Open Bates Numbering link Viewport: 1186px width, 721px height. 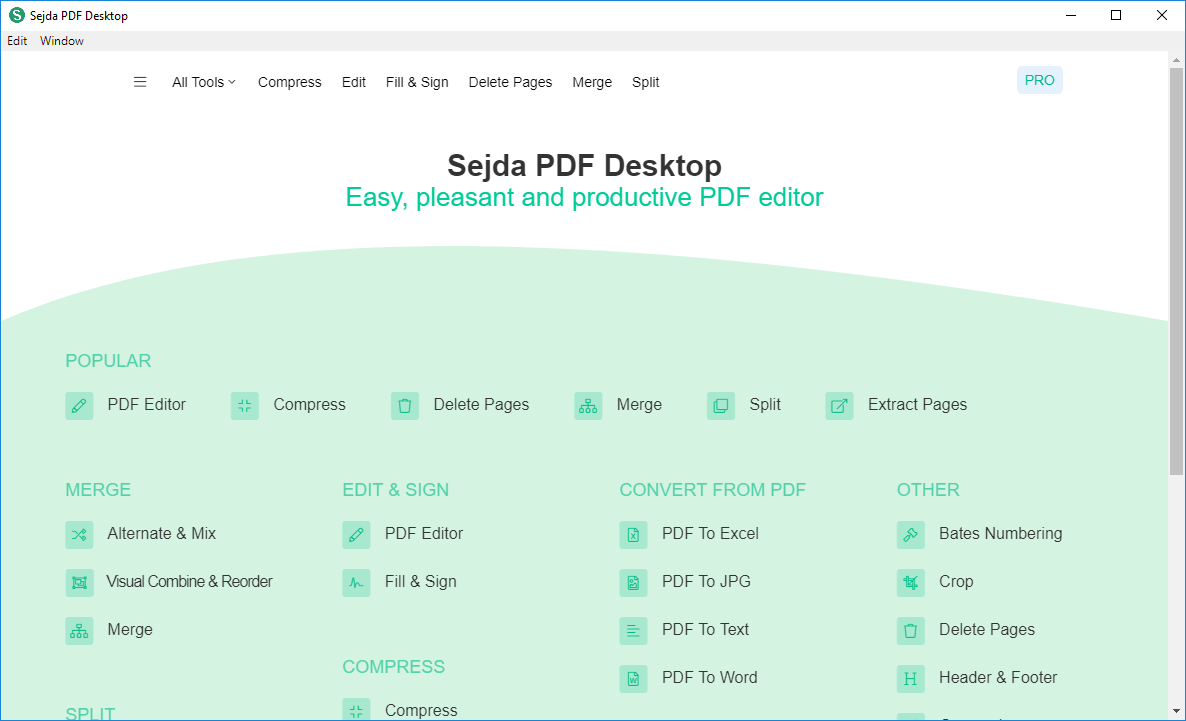coord(1001,533)
